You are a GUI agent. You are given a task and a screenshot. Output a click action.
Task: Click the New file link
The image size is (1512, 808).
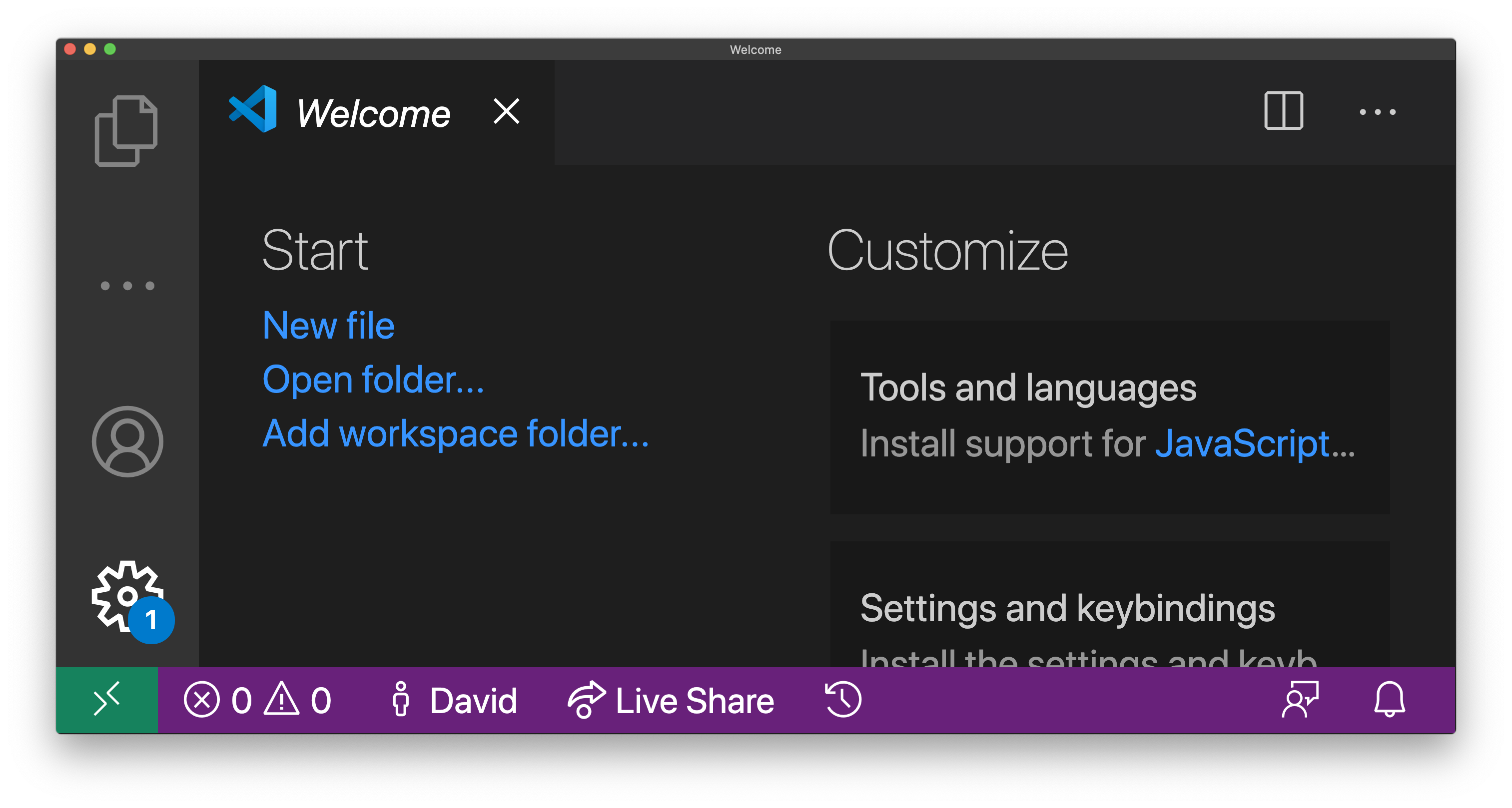point(328,325)
